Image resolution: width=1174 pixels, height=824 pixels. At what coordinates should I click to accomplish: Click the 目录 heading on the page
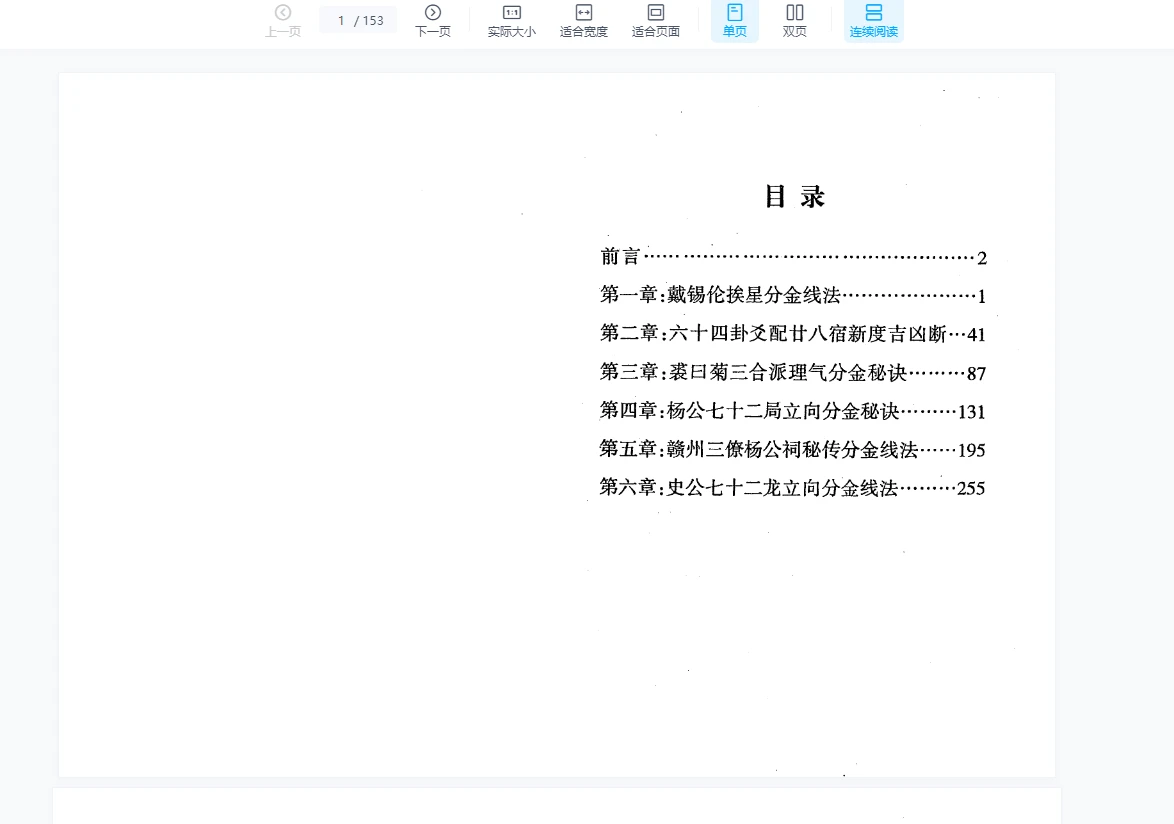point(794,197)
